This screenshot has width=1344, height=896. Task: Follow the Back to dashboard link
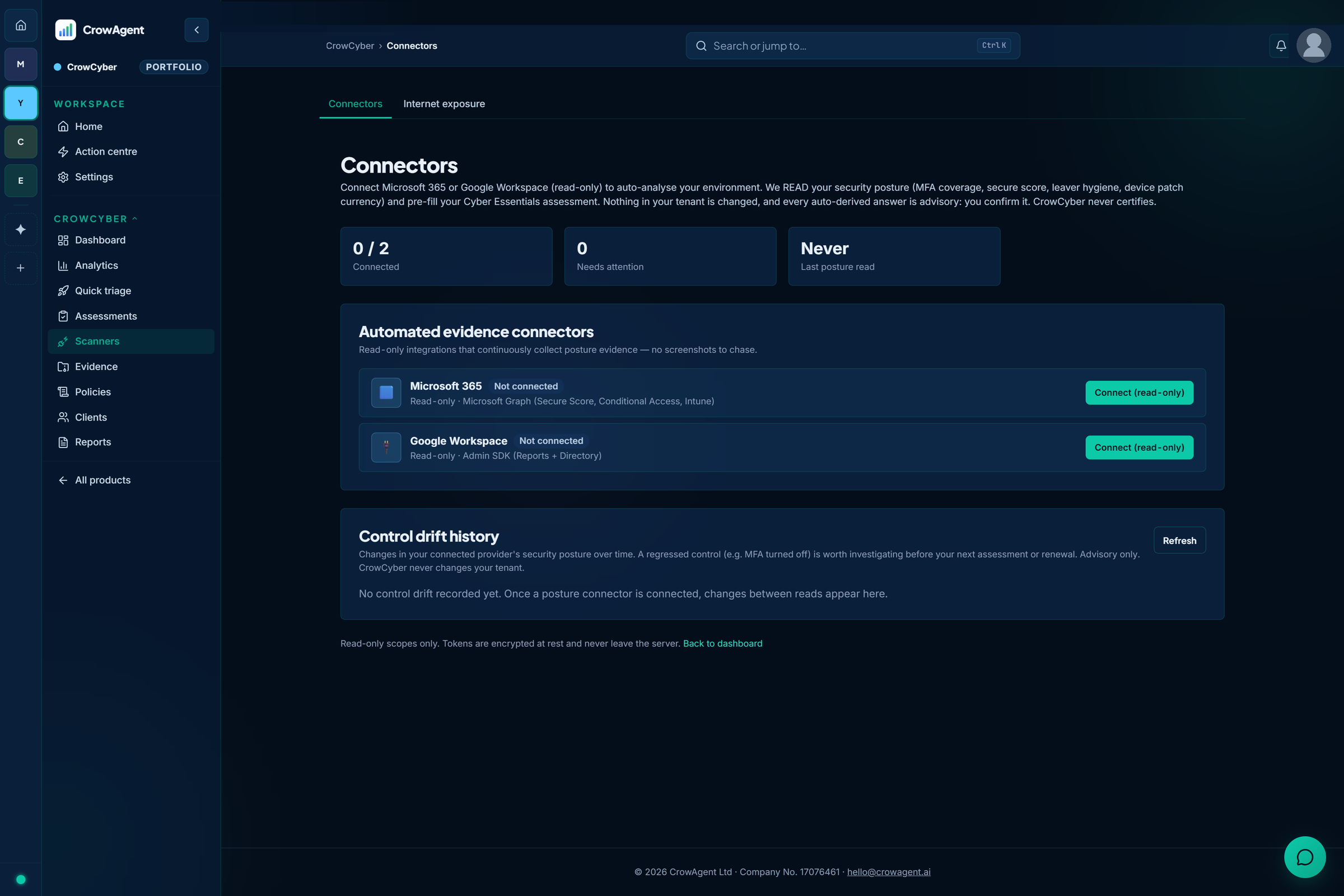coord(723,643)
